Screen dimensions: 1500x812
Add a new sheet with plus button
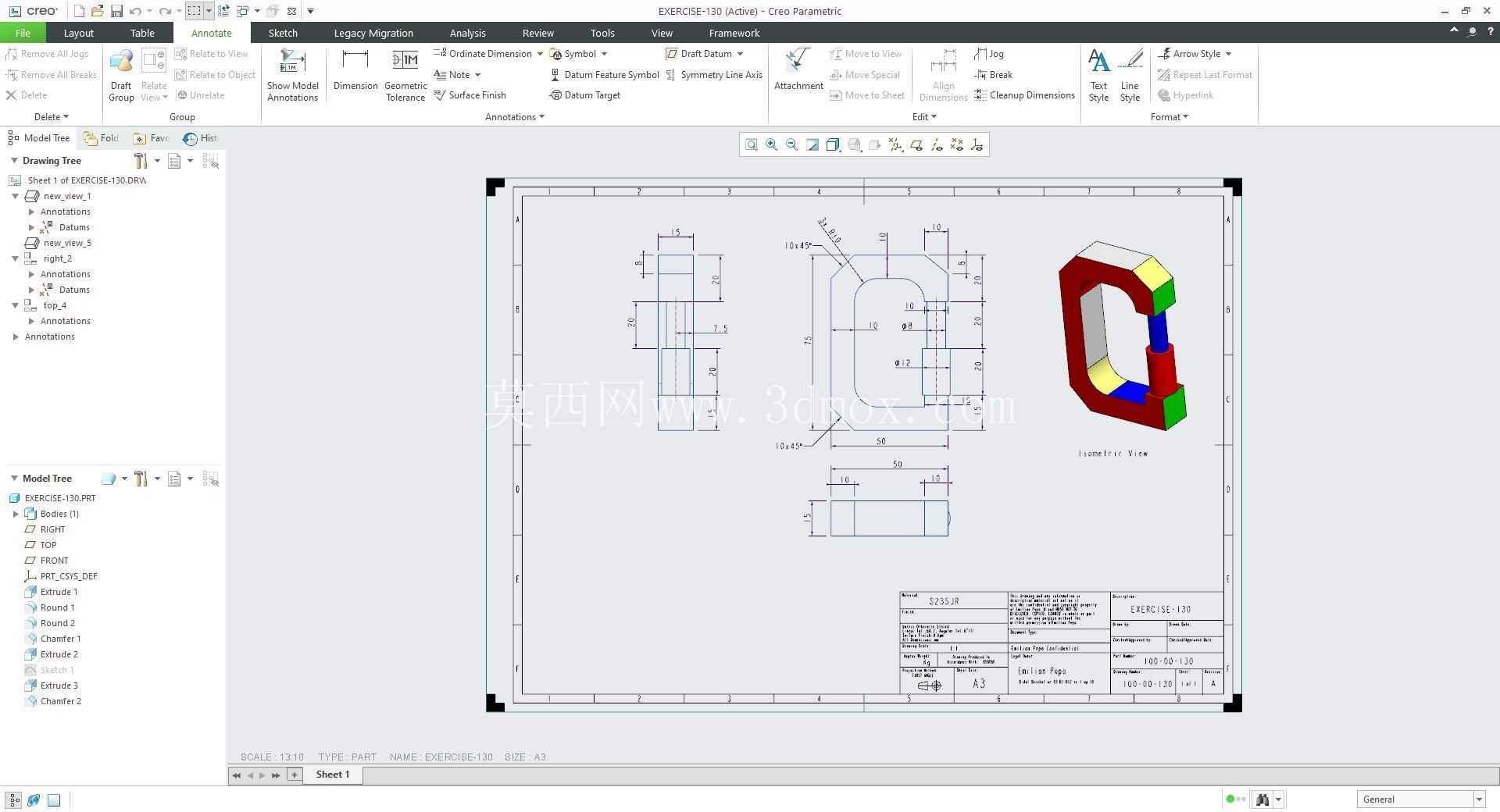(x=294, y=775)
